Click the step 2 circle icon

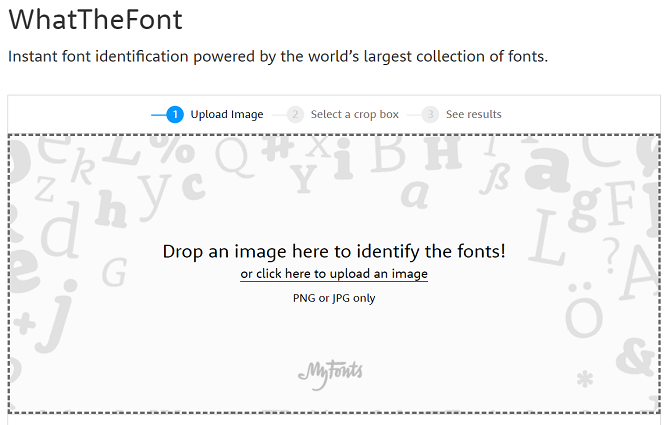pyautogui.click(x=295, y=114)
